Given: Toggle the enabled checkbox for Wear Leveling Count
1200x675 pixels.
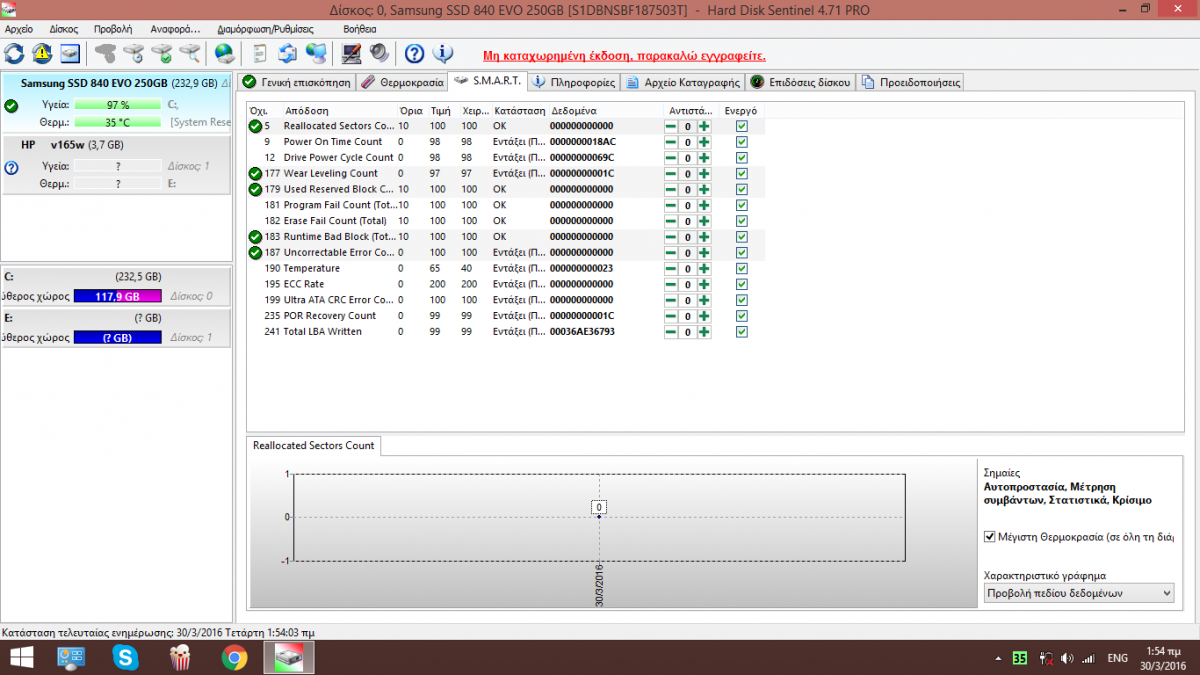Looking at the screenshot, I should pos(741,174).
